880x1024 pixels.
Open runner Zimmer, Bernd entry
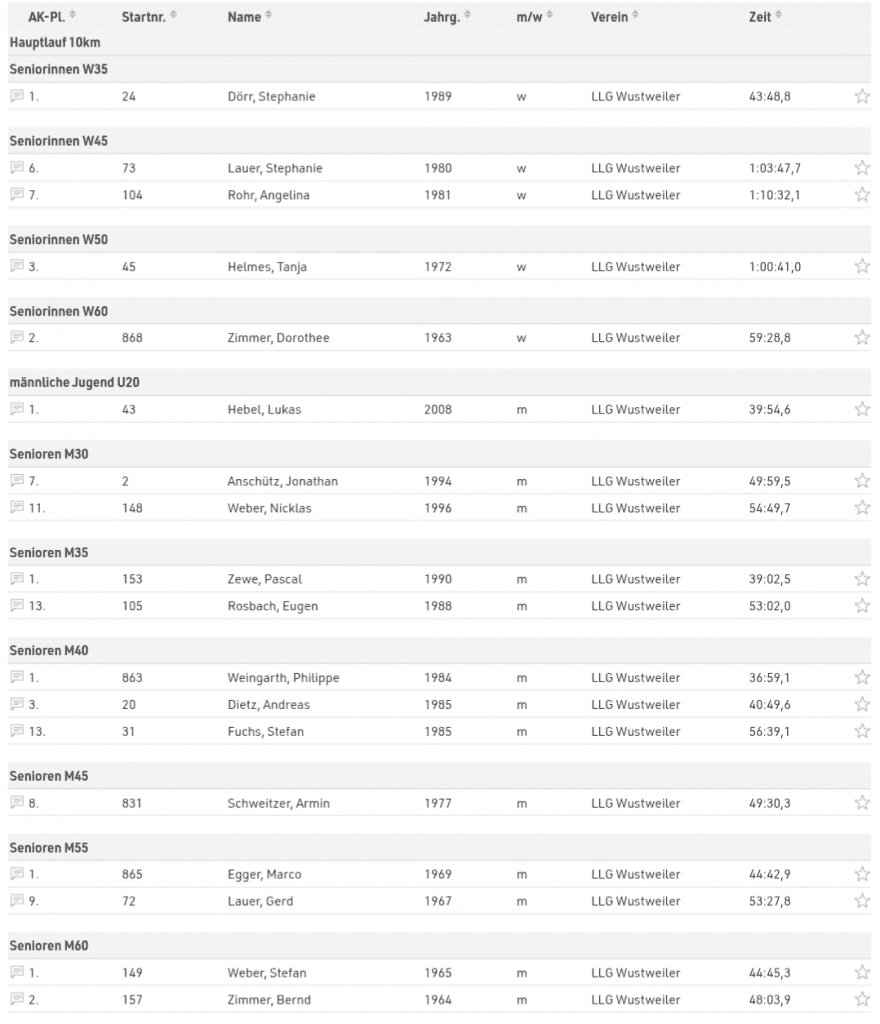(x=268, y=1000)
